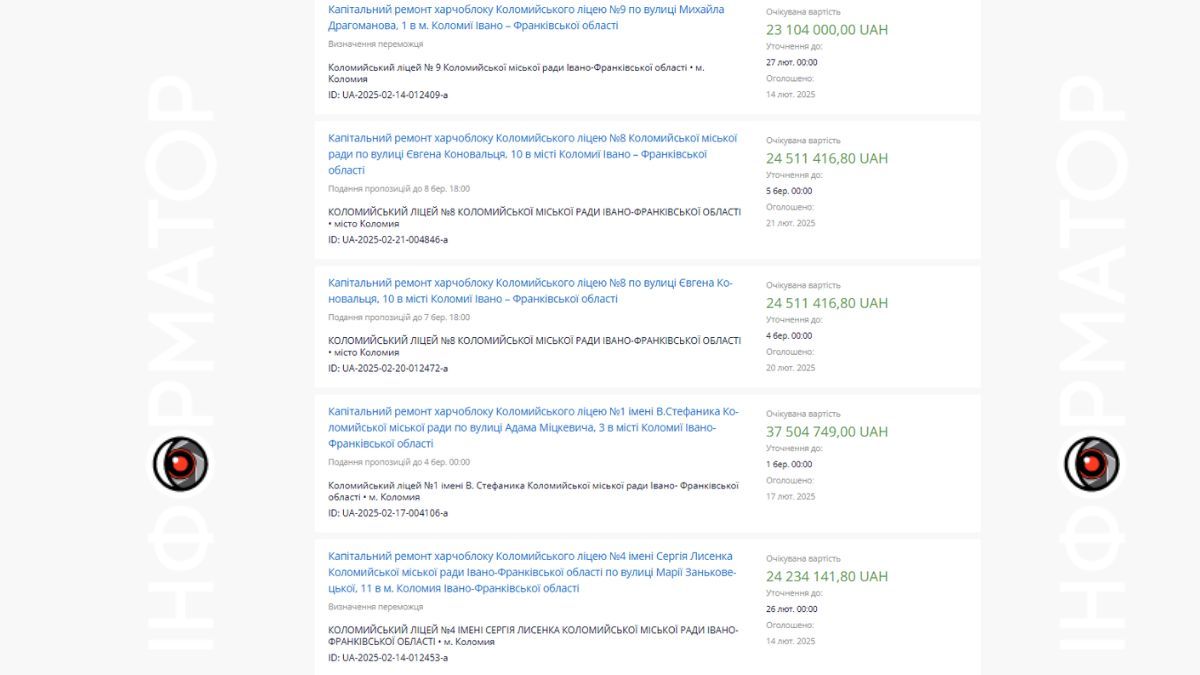Click status 'Подання пропозицій до 4 бер. 00:00'
Screen dimensions: 1200x675
[399, 463]
